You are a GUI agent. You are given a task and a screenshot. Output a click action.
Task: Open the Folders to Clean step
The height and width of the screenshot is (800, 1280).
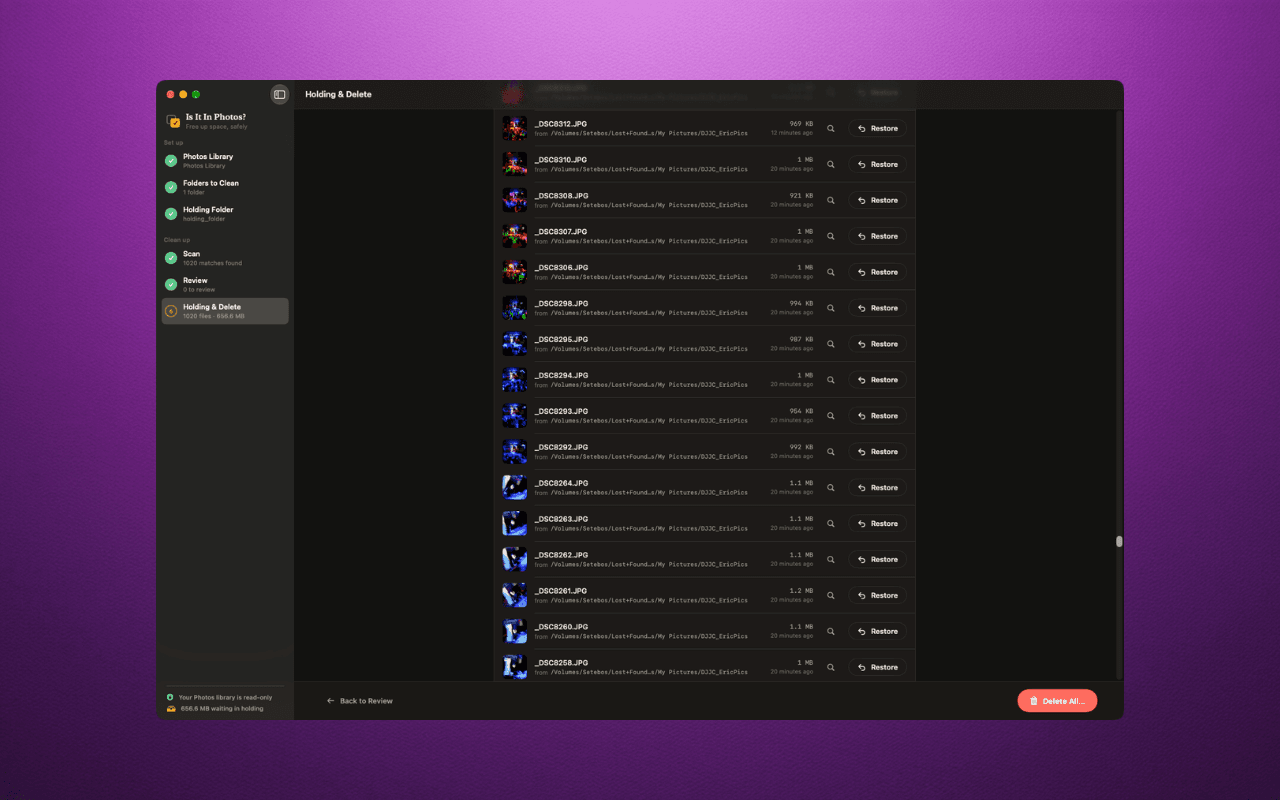point(225,187)
